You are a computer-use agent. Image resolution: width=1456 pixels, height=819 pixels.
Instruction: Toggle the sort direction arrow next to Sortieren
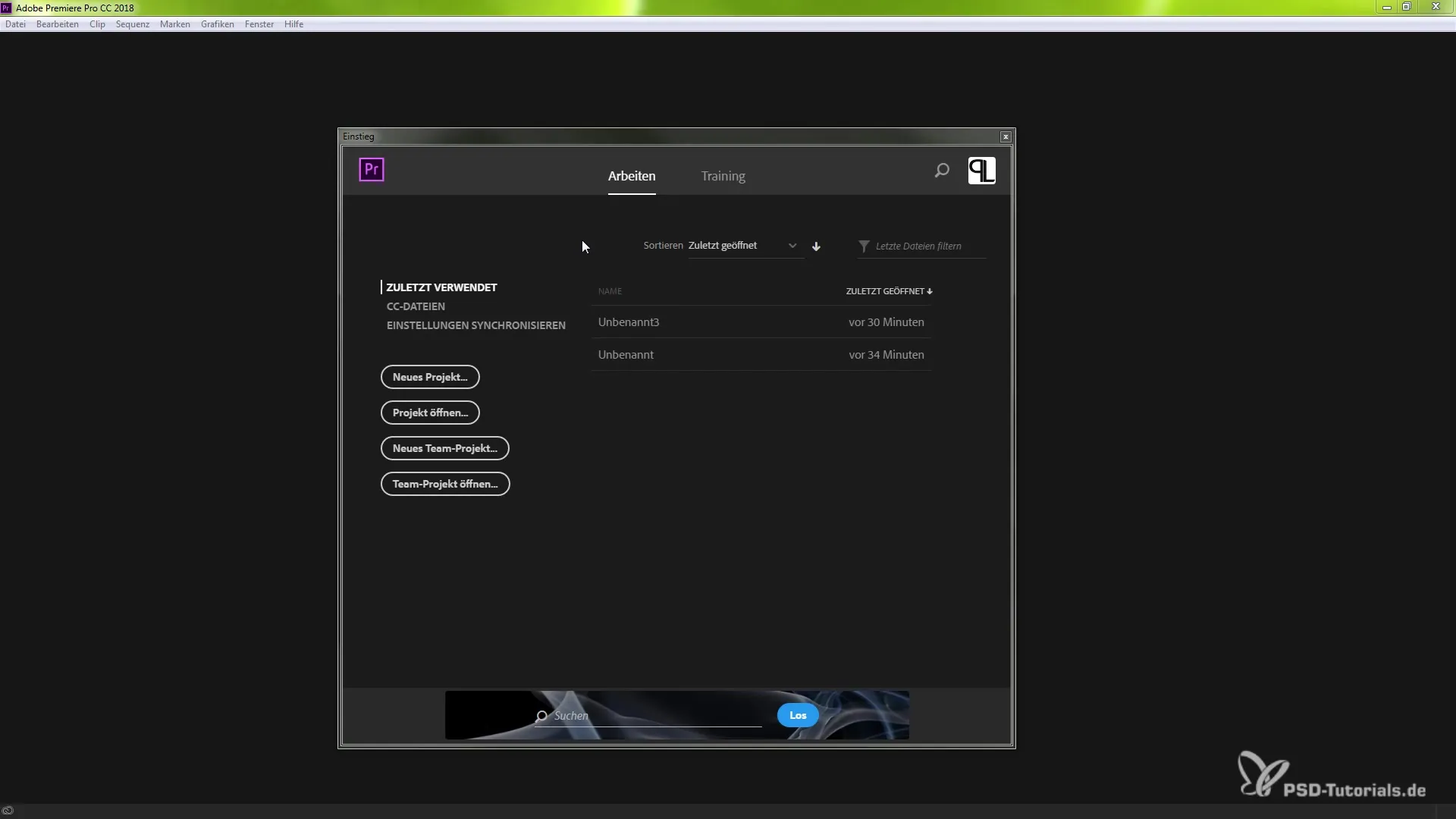tap(816, 246)
